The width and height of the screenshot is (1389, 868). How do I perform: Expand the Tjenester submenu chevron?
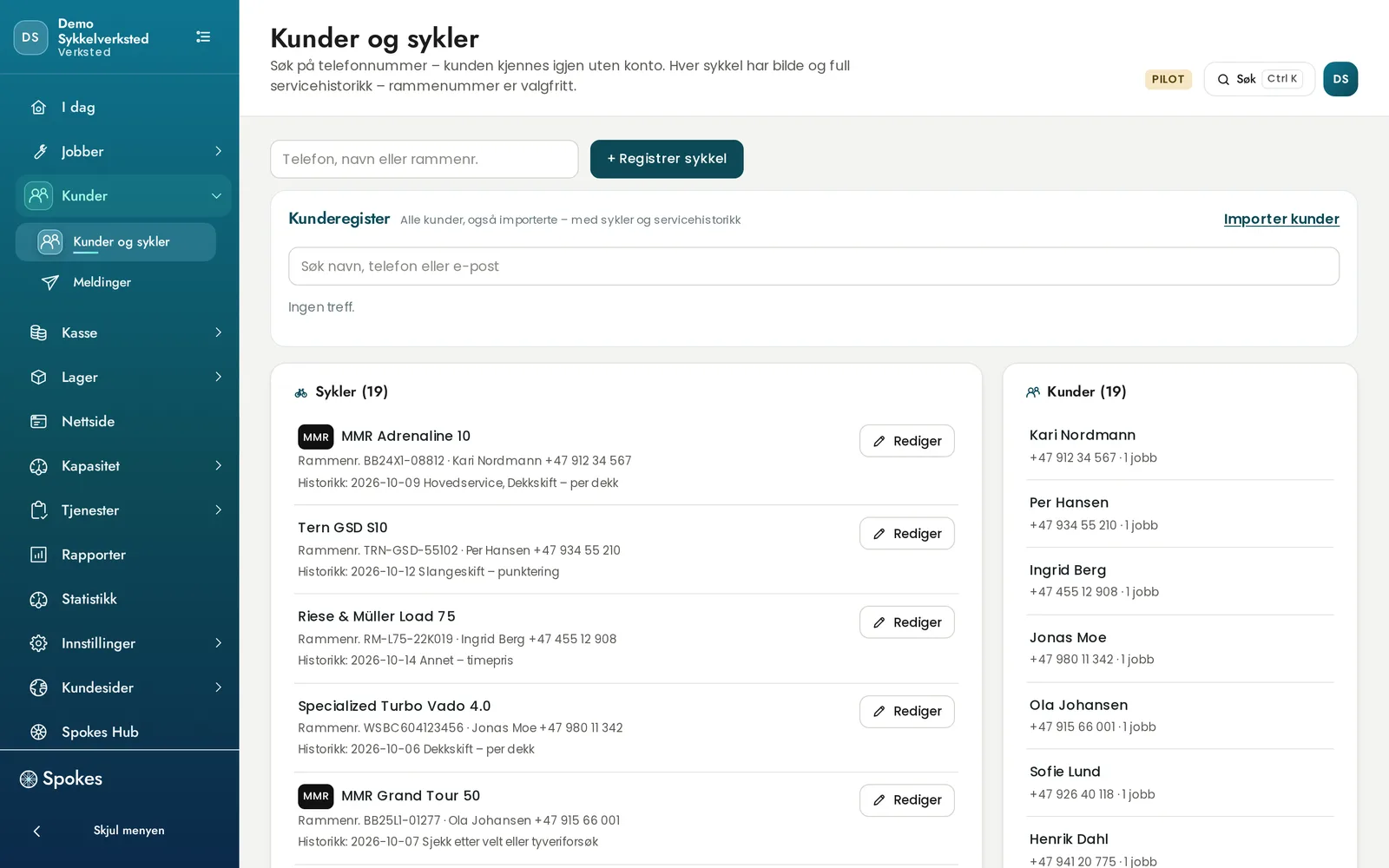click(x=218, y=510)
